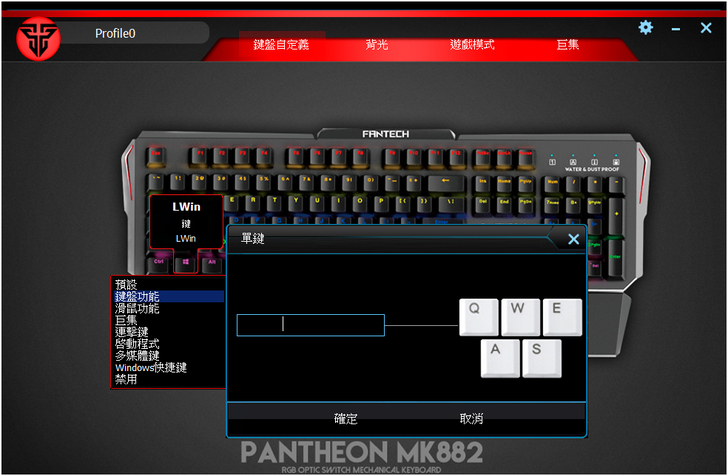Screen dimensions: 728x476
Task: Click the F12 key on keyboard image
Action: pos(456,157)
